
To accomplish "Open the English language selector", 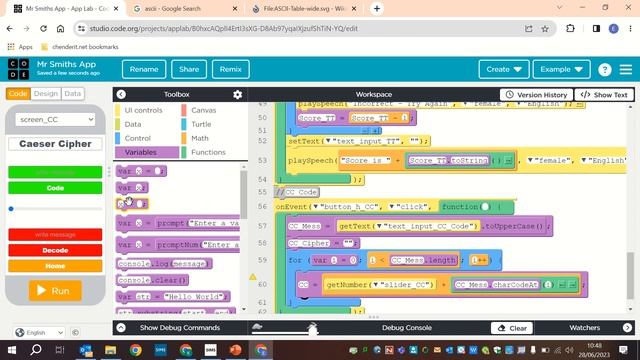I will point(40,332).
